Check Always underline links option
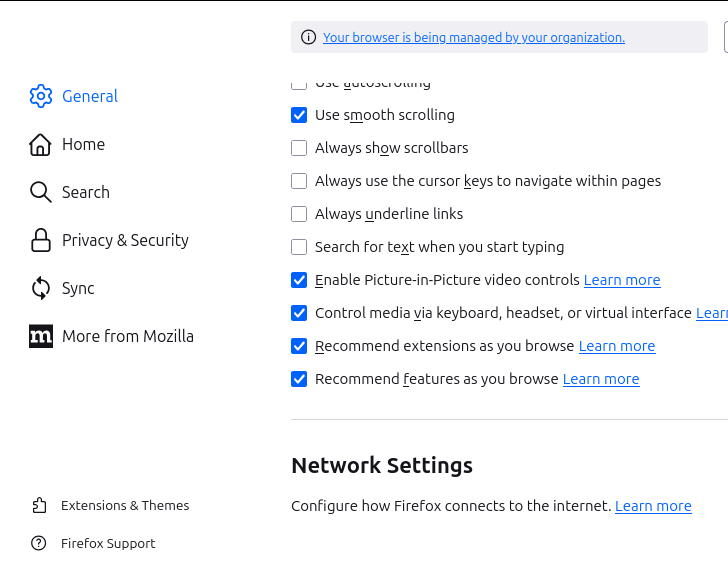This screenshot has height=579, width=728. (299, 214)
